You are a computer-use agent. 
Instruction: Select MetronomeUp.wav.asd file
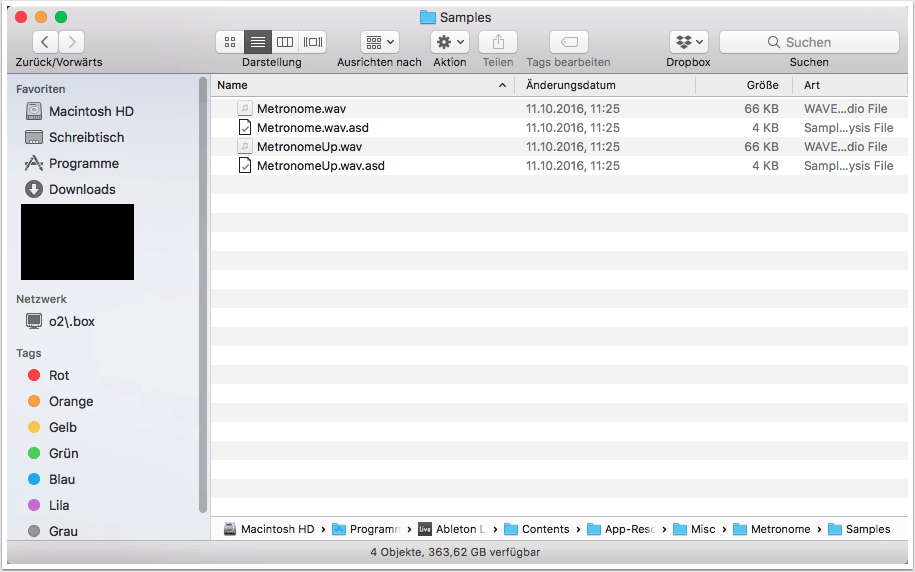[320, 166]
